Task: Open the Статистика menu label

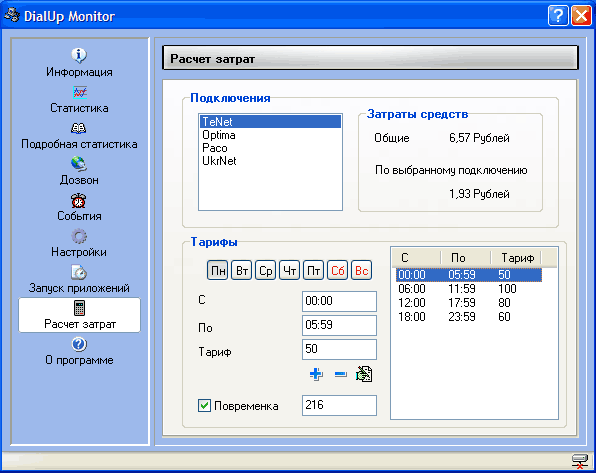Action: coord(79,108)
